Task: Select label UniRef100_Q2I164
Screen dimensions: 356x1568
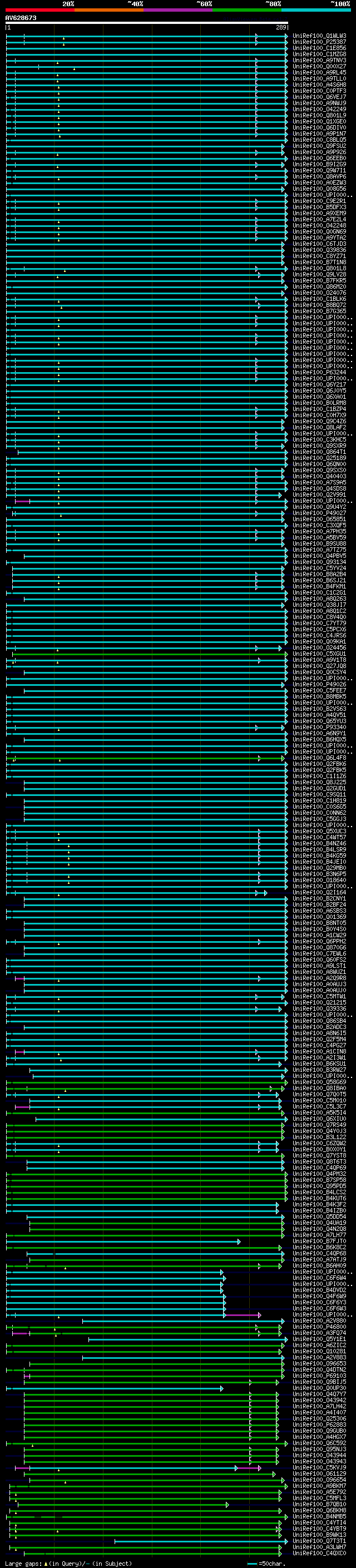Action: tap(319, 893)
